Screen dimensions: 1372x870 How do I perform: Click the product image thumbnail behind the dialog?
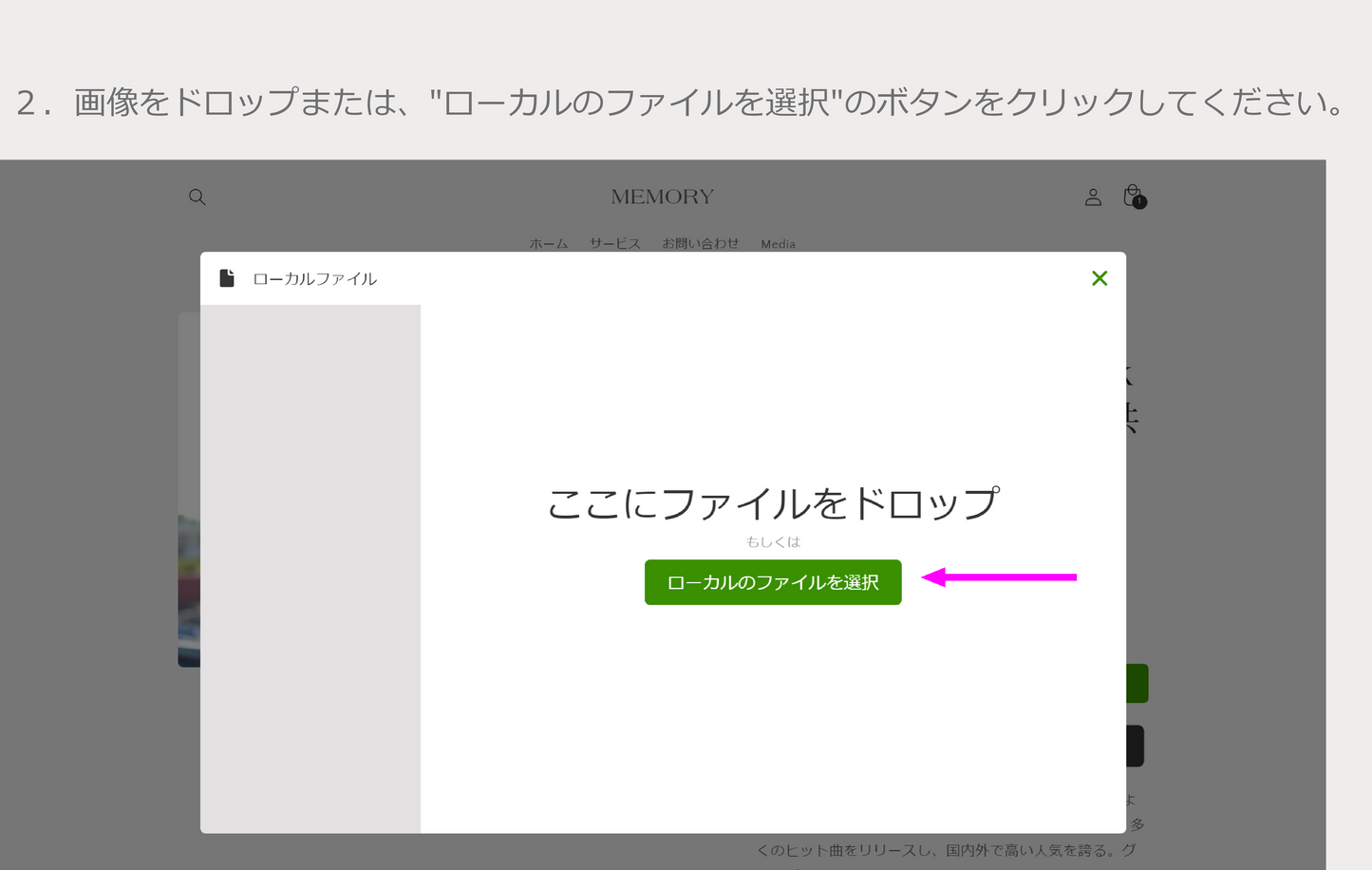tap(189, 490)
